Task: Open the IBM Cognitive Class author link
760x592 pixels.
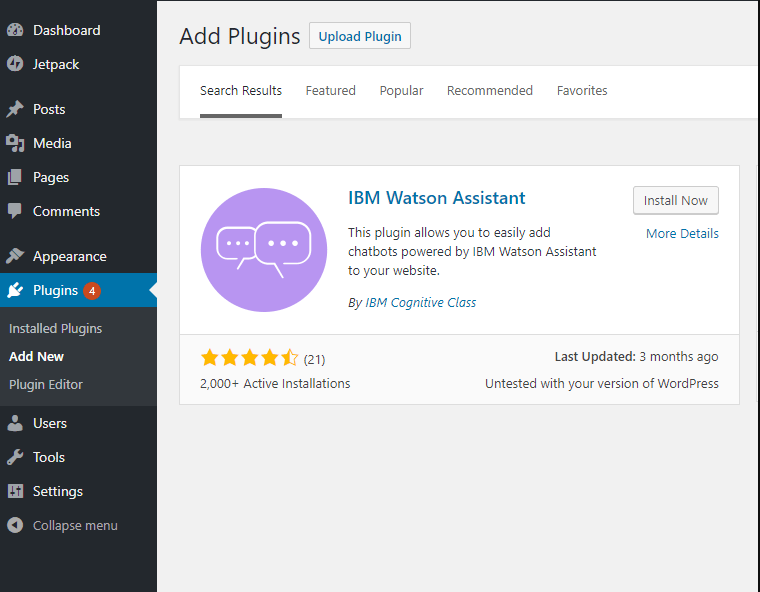Action: point(420,303)
